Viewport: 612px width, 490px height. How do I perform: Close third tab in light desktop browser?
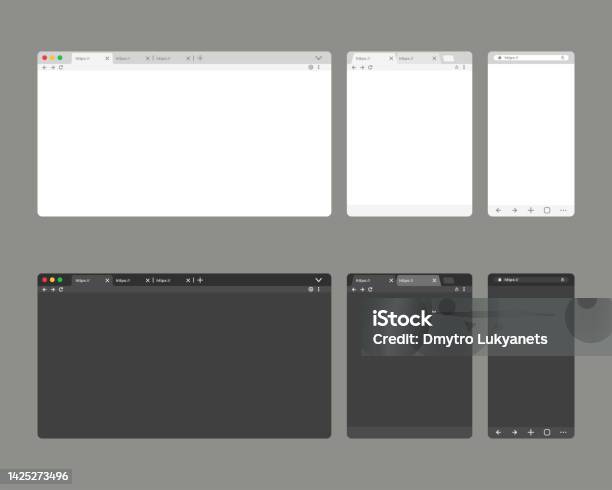(188, 59)
